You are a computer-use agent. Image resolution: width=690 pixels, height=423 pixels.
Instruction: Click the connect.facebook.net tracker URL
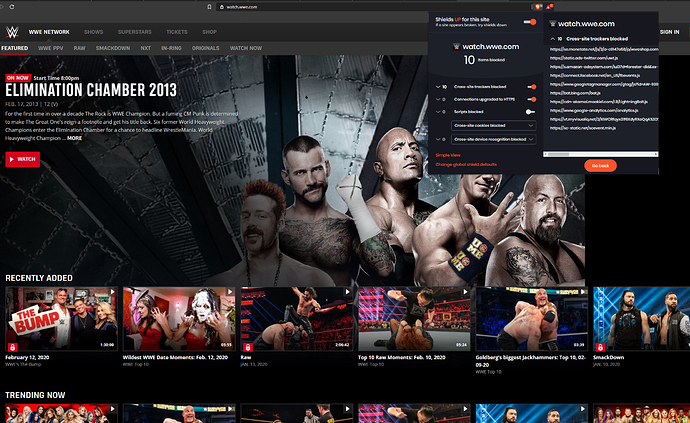tap(595, 75)
